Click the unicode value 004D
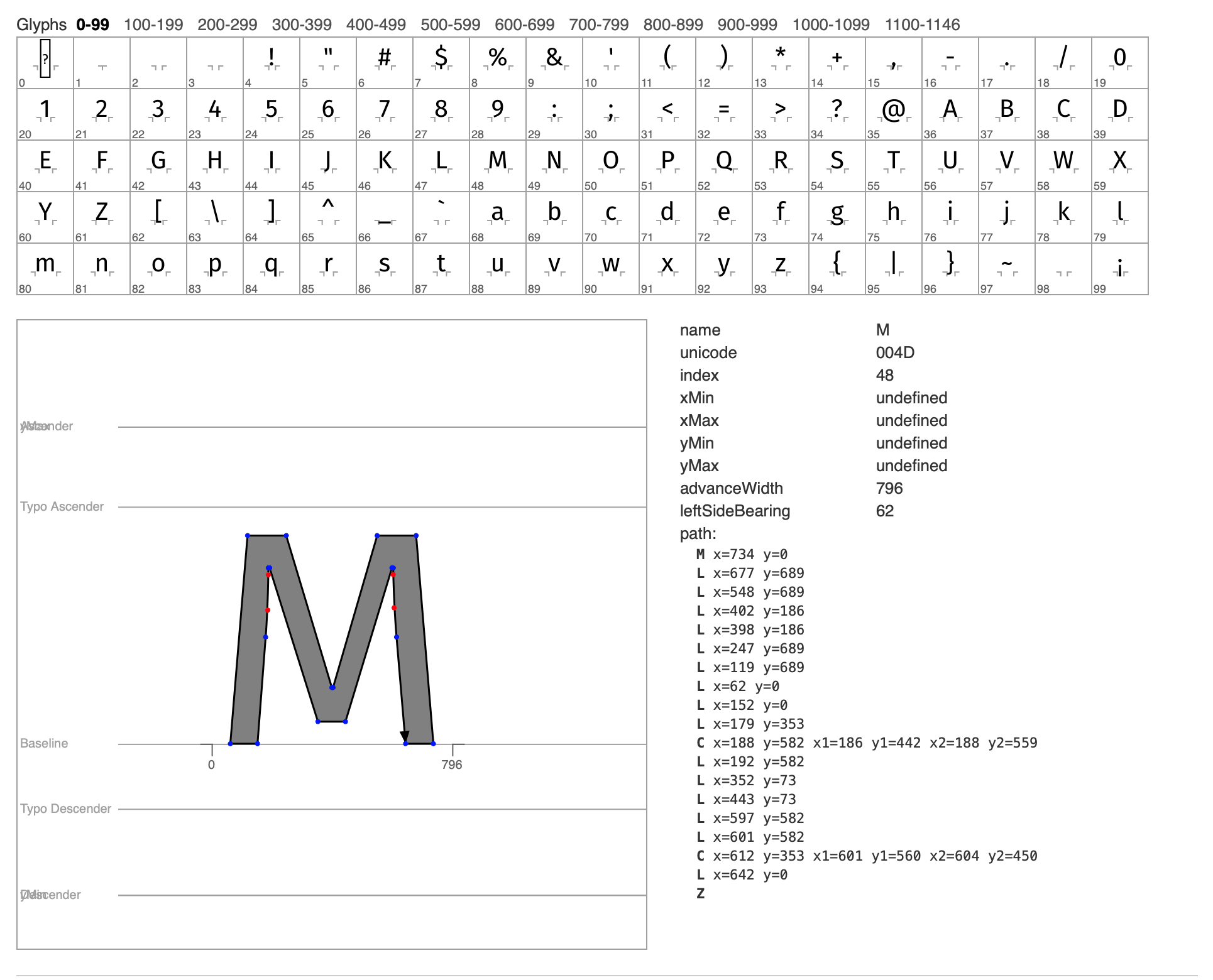This screenshot has height=980, width=1213. pos(895,352)
